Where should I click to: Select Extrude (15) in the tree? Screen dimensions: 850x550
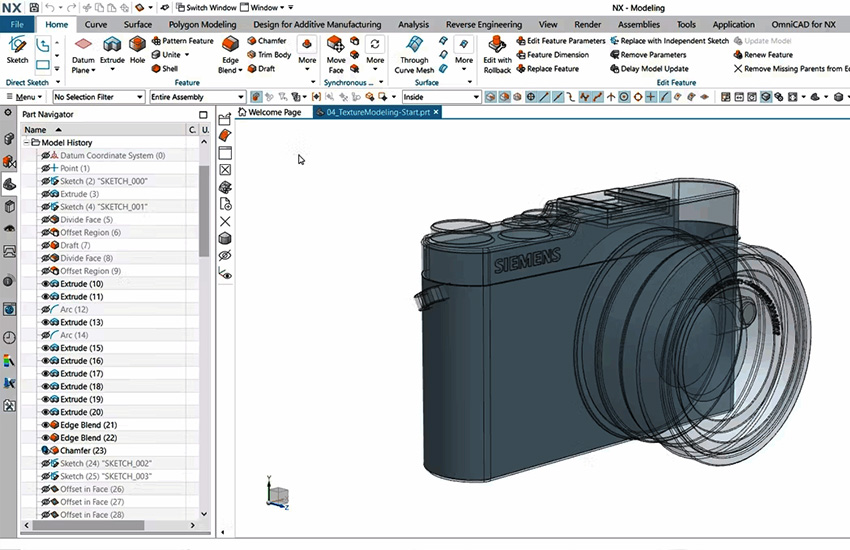click(81, 348)
